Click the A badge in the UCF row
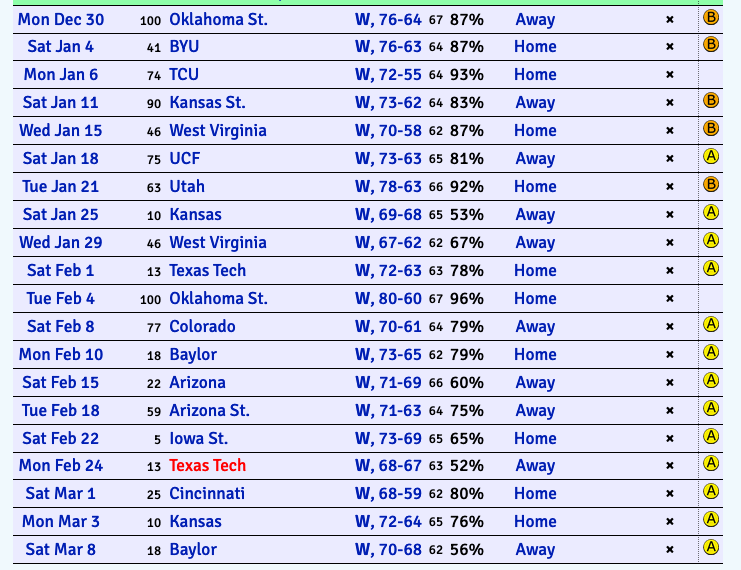The image size is (741, 570). [x=711, y=157]
